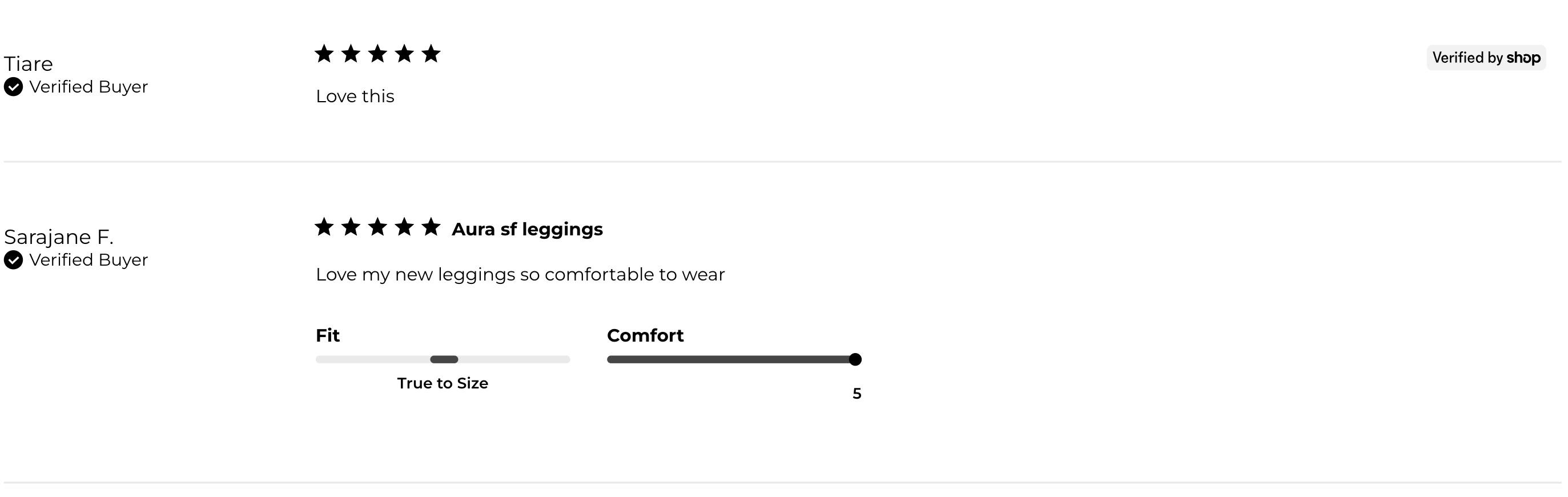Click the Comfort heading label
Viewport: 1568px width, 497px height.
(x=645, y=335)
